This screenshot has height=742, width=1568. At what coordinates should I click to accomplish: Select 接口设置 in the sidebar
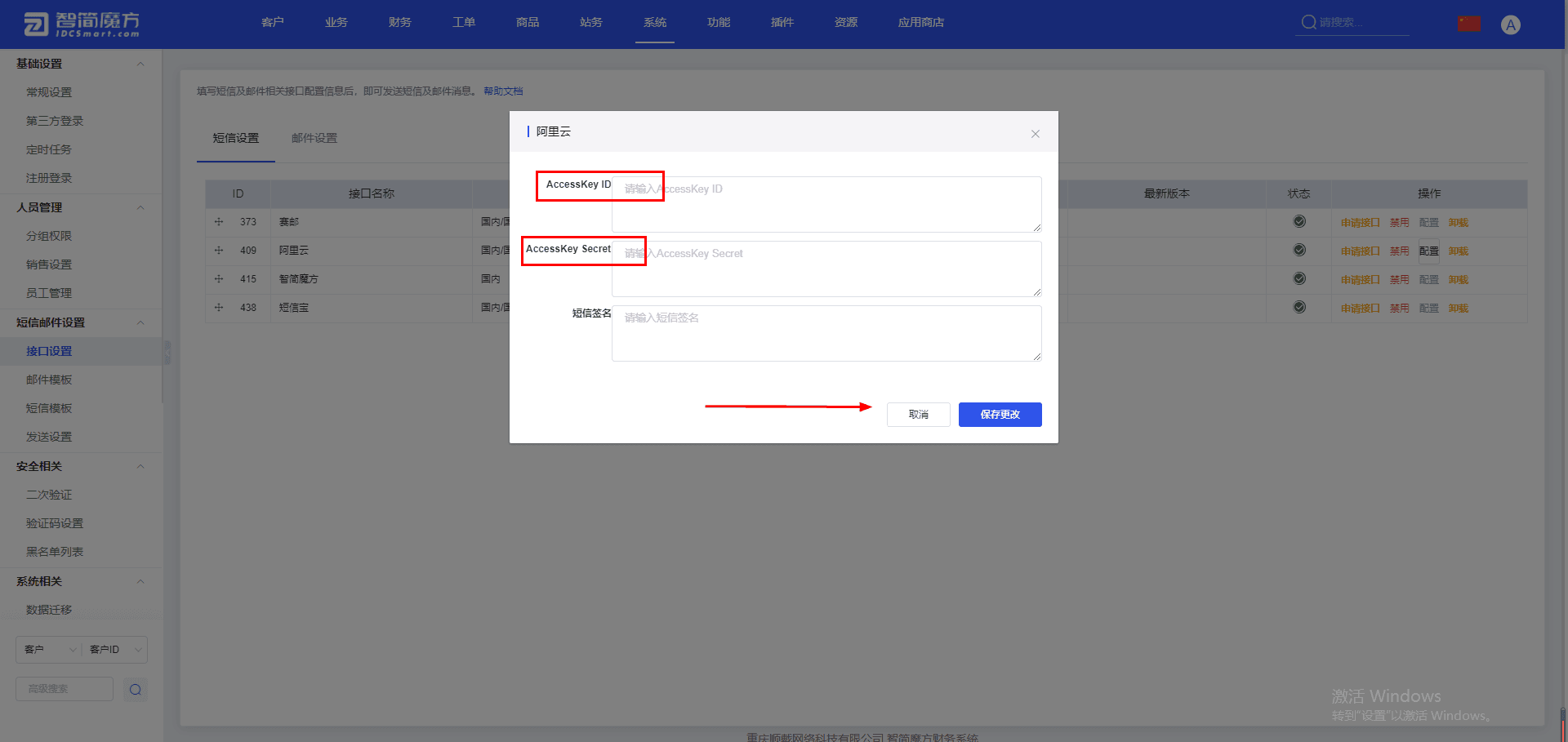49,351
